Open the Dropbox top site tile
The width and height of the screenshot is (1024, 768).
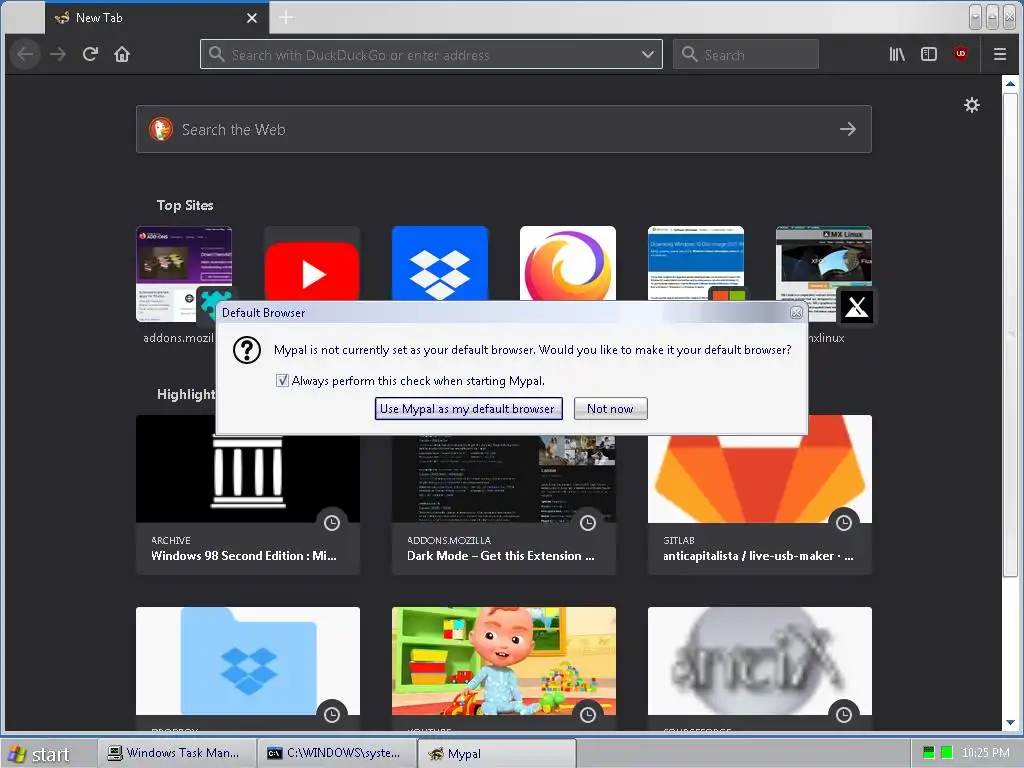click(x=440, y=264)
